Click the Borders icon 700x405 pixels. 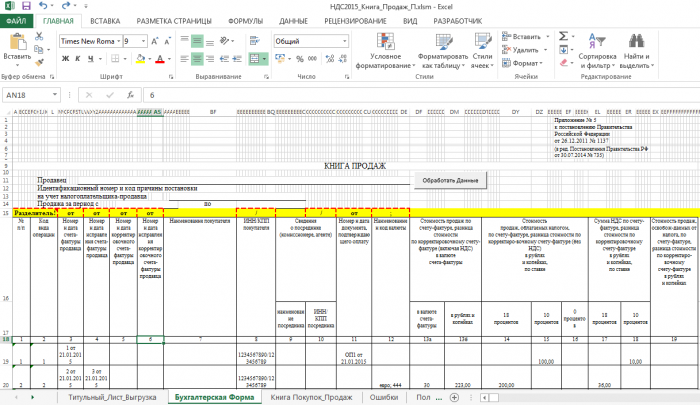click(115, 58)
